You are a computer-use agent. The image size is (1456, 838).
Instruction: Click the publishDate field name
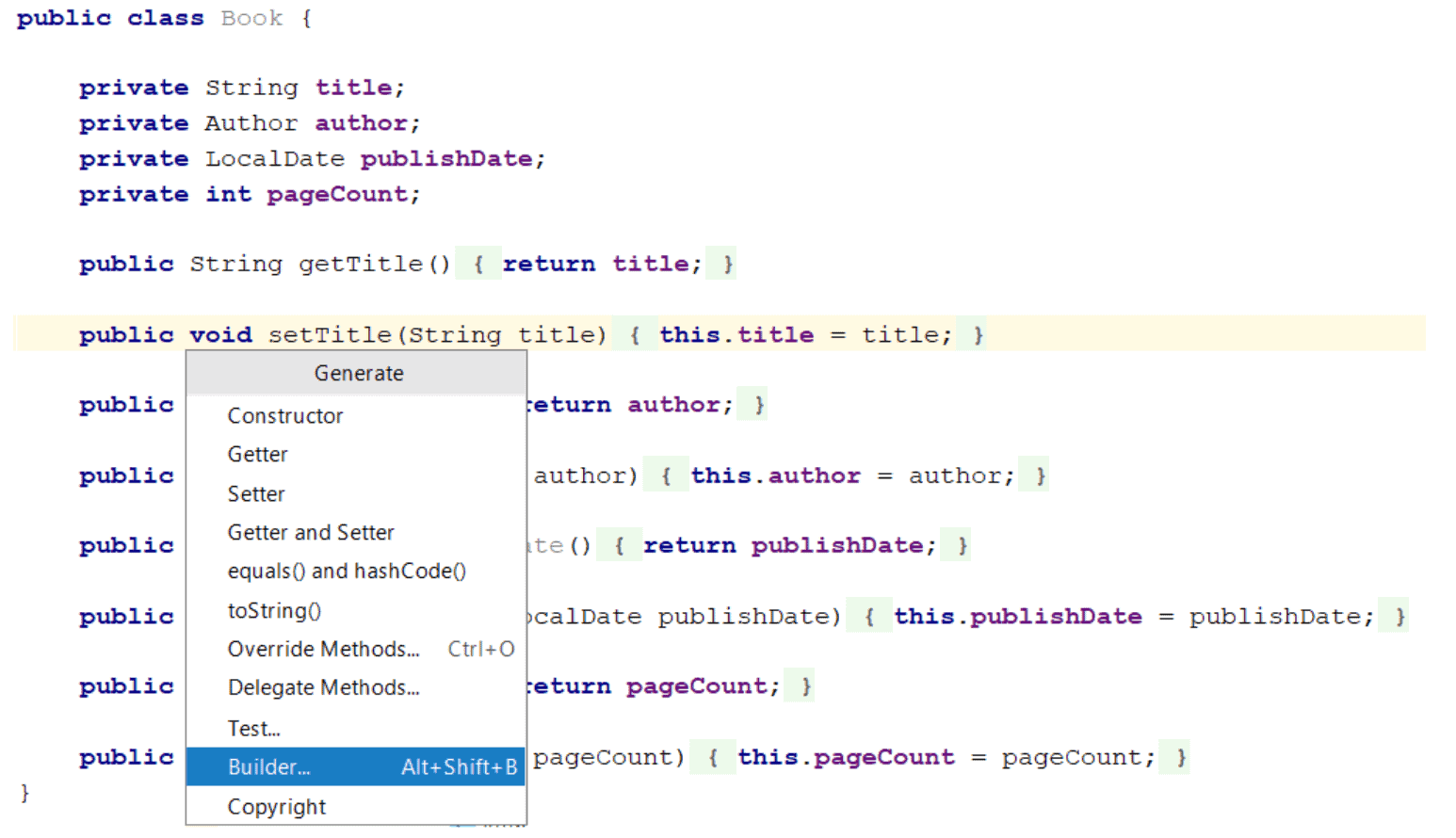(446, 159)
